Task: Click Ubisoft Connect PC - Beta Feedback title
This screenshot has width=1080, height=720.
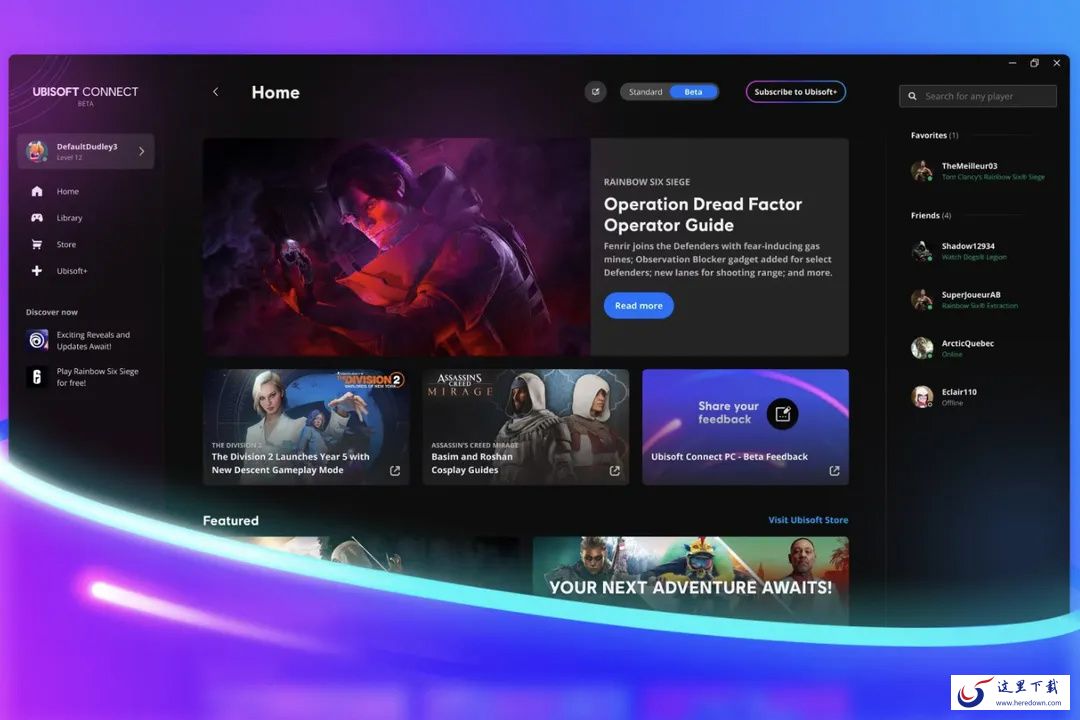Action: point(729,457)
